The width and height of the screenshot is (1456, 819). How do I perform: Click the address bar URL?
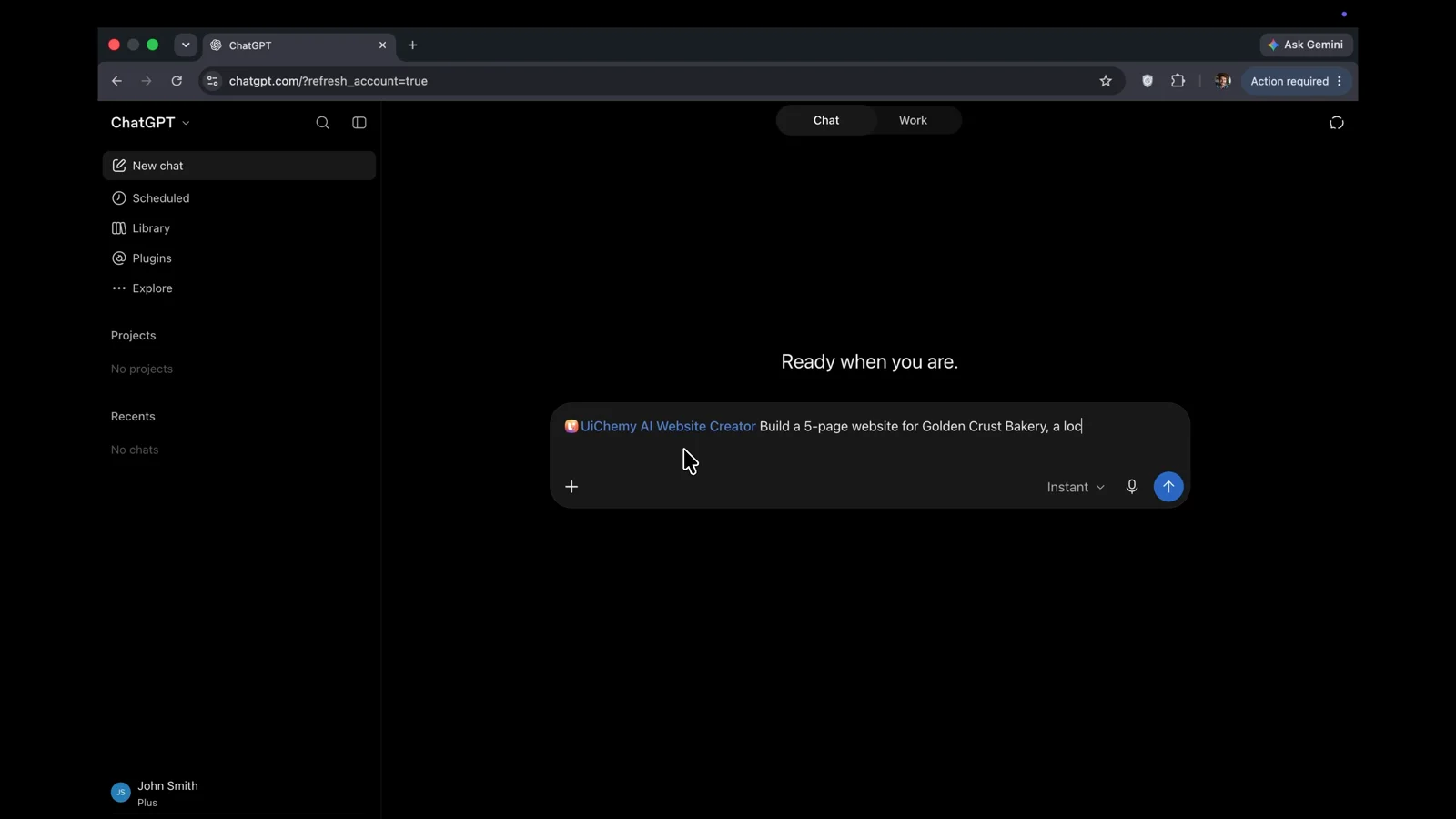[x=329, y=81]
